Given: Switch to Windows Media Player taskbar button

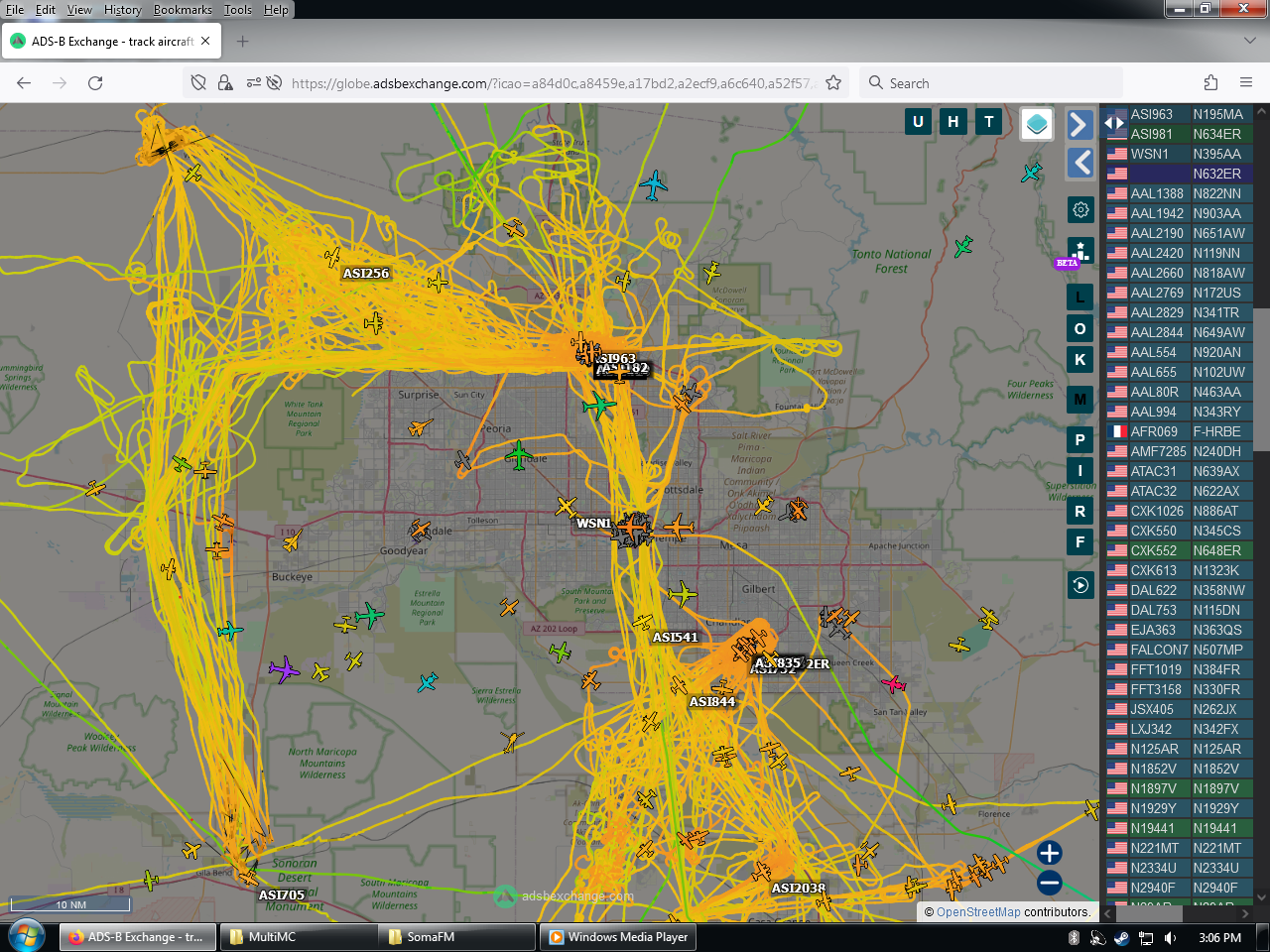Looking at the screenshot, I should tap(618, 937).
